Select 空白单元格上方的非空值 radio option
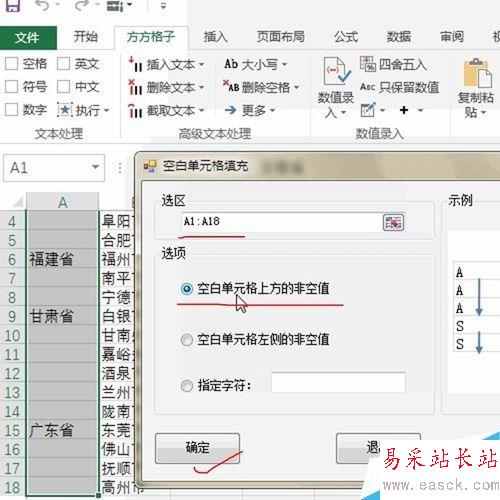This screenshot has height=500, width=500. (x=187, y=289)
